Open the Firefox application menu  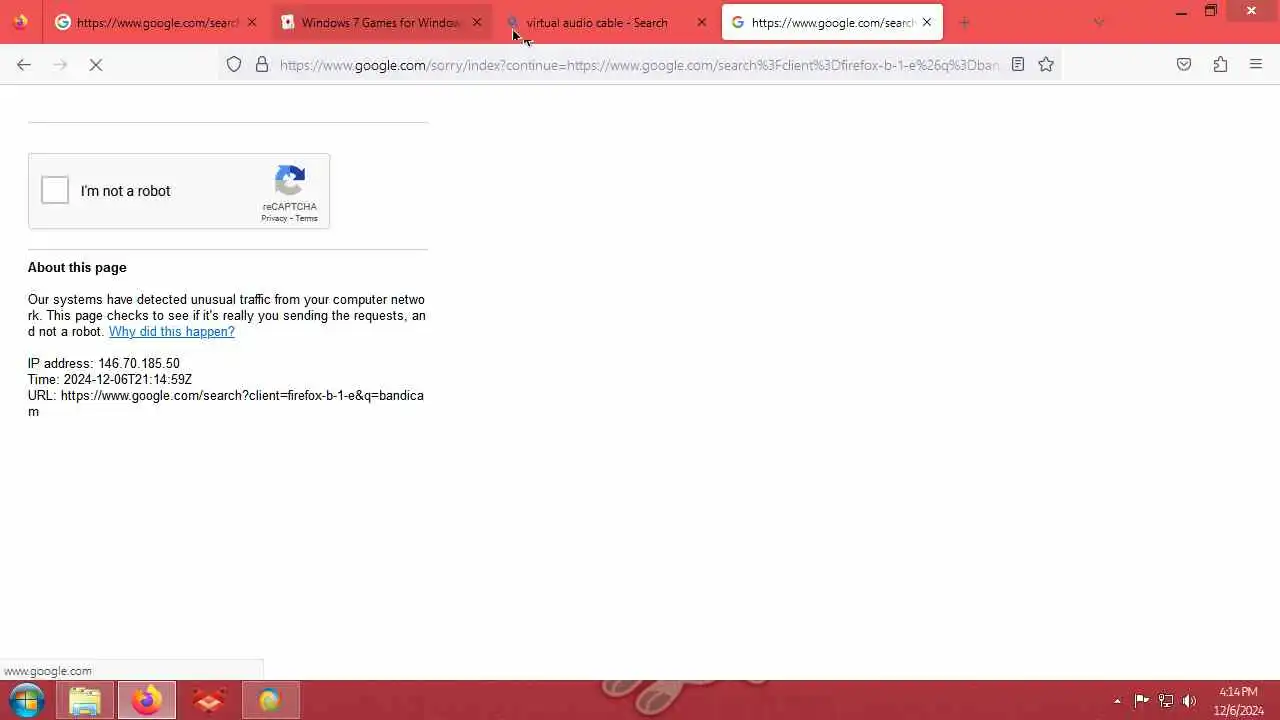tap(1256, 64)
